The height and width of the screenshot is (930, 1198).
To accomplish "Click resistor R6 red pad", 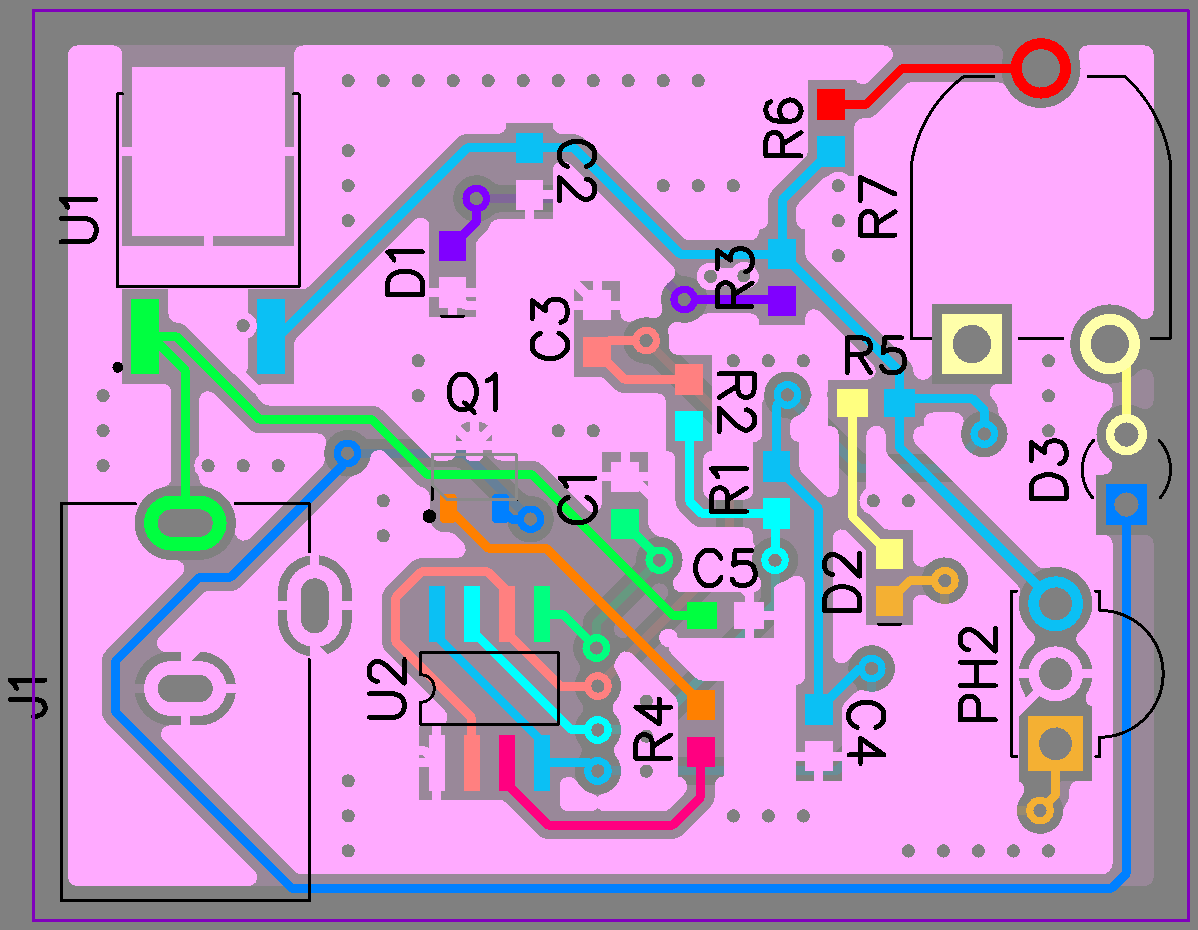I will tap(833, 103).
